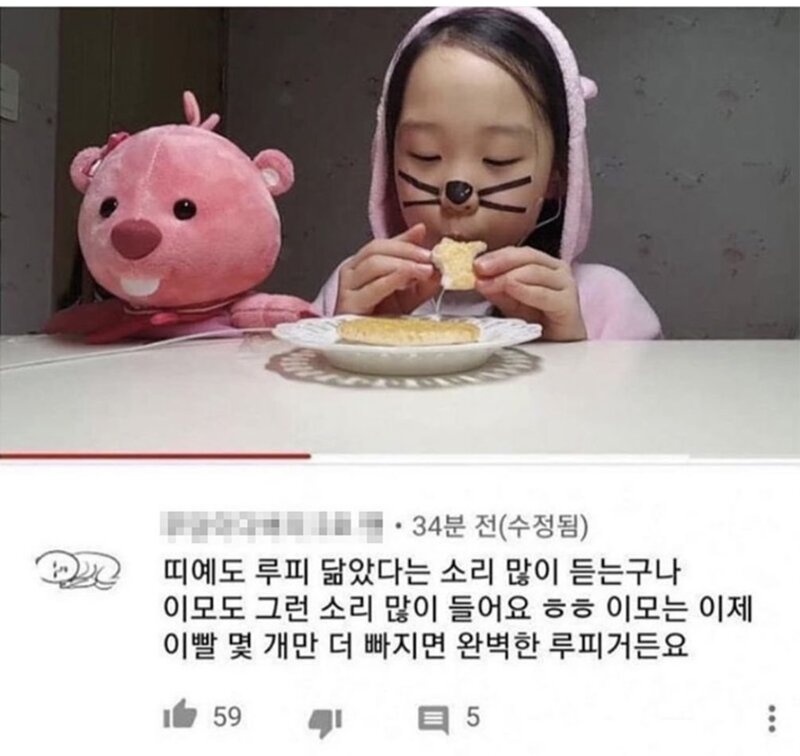800x756 pixels.
Task: Like the comment with thumbs-up icon
Action: point(180,715)
